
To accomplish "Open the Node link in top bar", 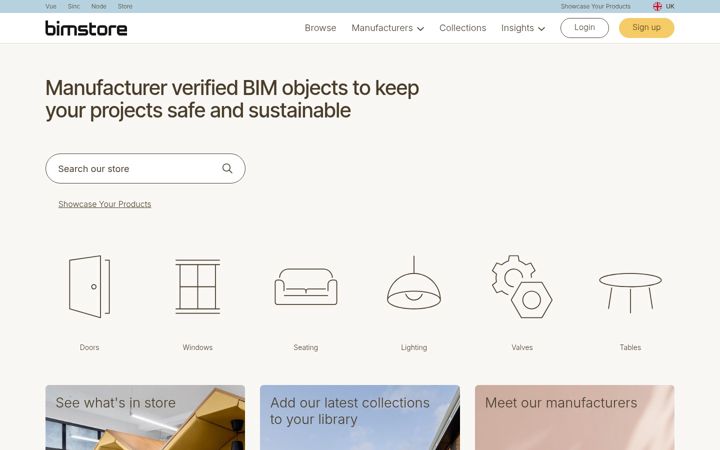I will point(99,6).
